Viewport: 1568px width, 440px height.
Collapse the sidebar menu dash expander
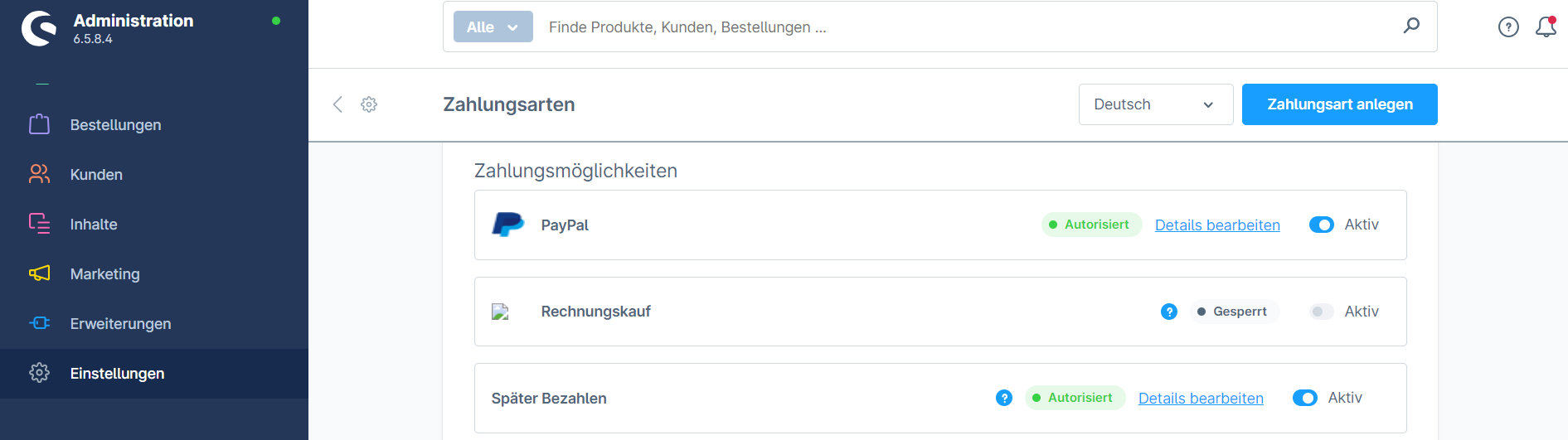point(42,84)
